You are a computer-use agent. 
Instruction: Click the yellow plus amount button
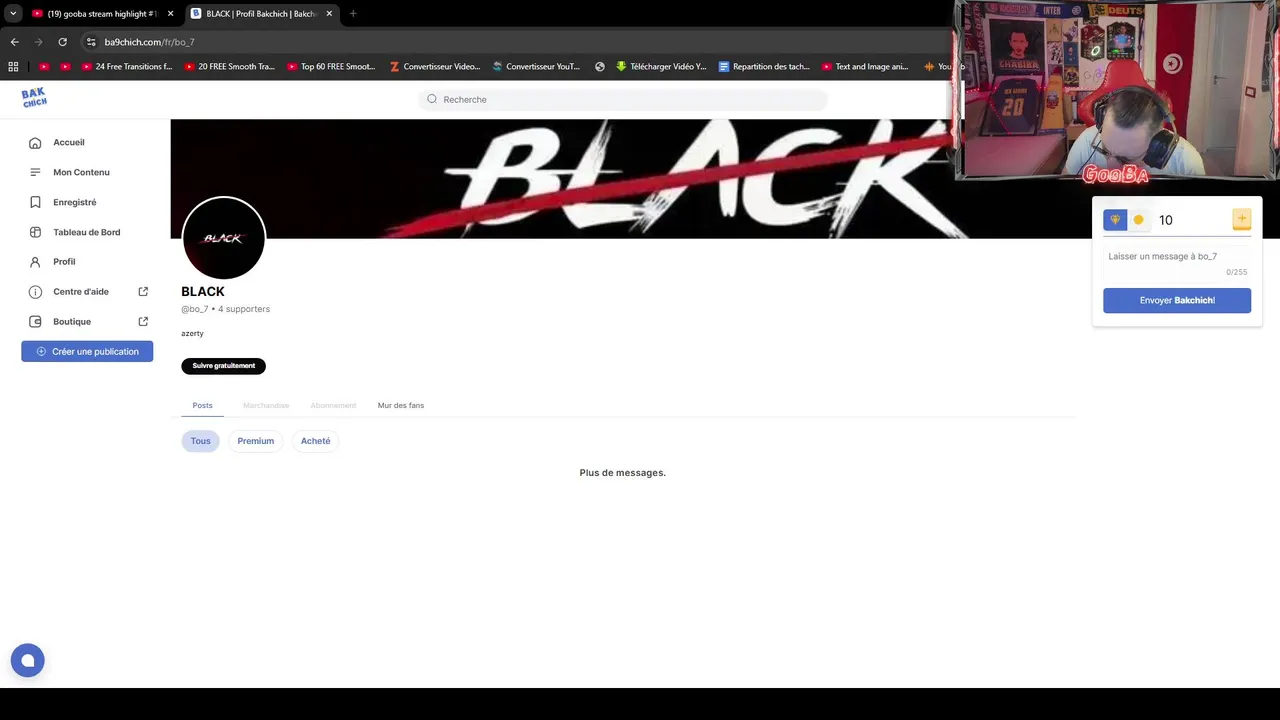(x=1241, y=219)
